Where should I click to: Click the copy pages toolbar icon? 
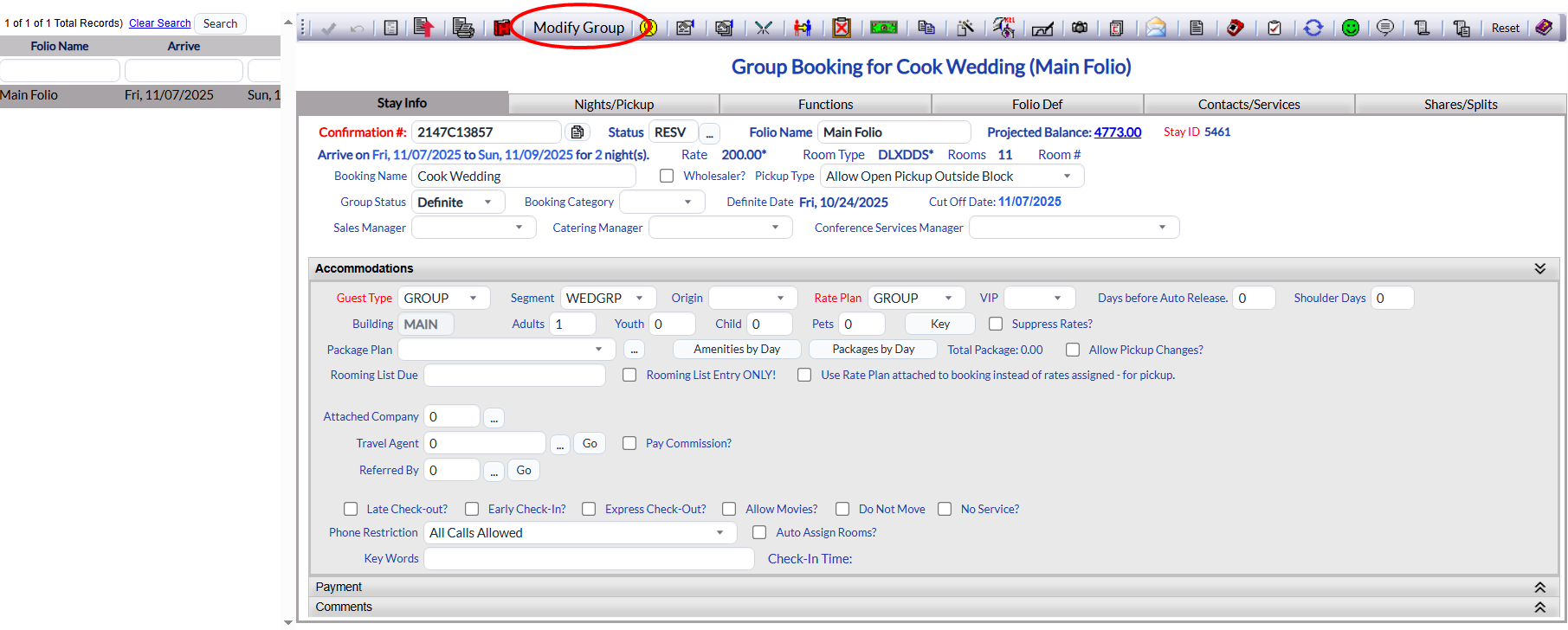[x=926, y=28]
